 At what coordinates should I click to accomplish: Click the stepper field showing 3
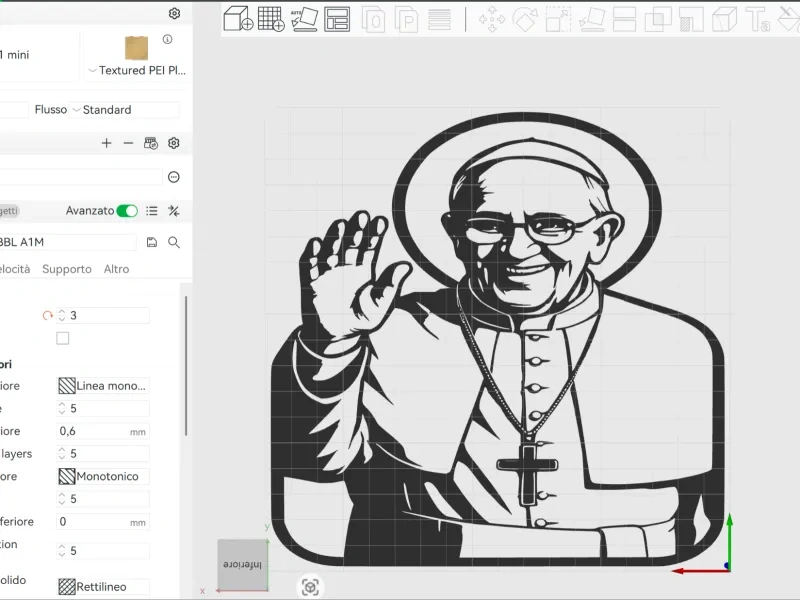[103, 316]
